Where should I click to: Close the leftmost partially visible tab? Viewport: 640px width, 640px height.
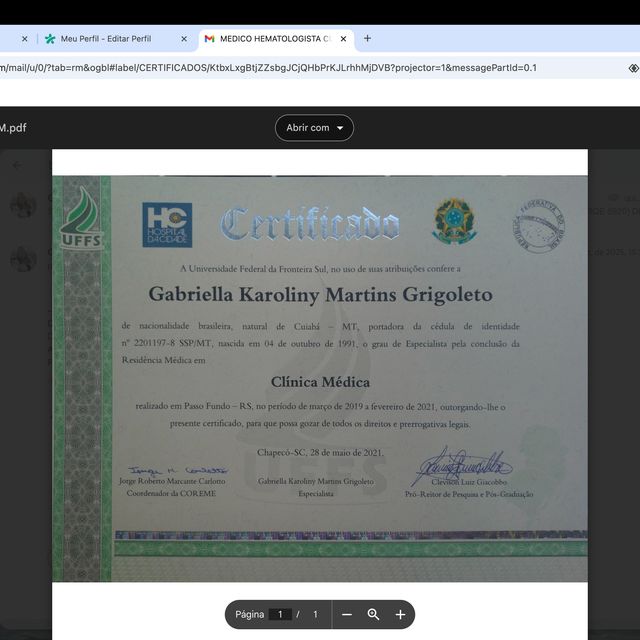[x=24, y=39]
